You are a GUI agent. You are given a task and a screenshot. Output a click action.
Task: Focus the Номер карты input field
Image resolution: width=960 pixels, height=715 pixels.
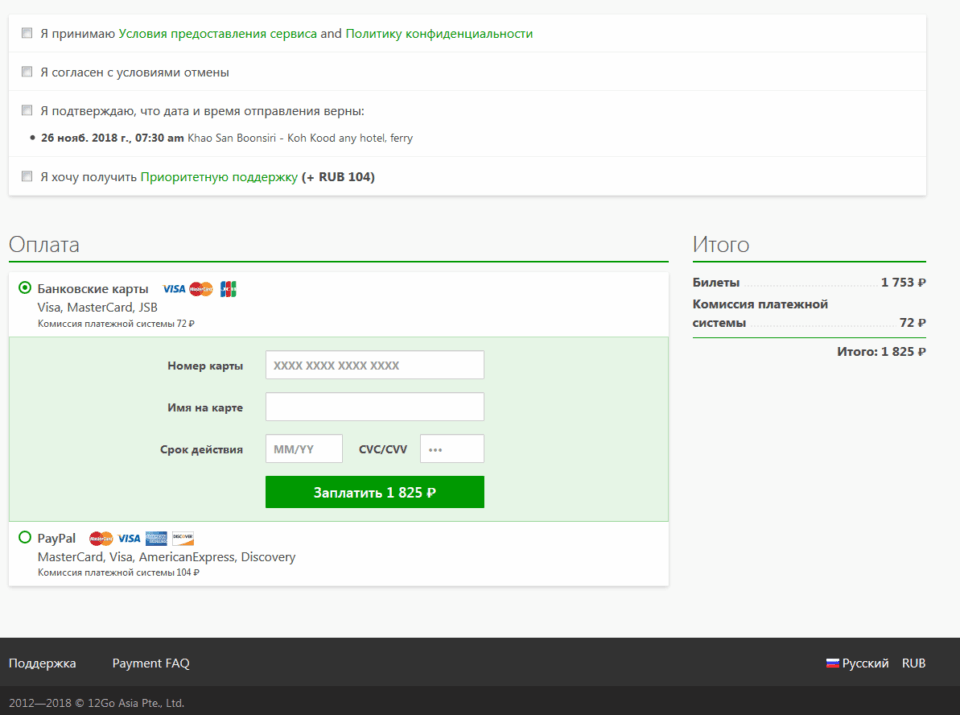click(374, 365)
